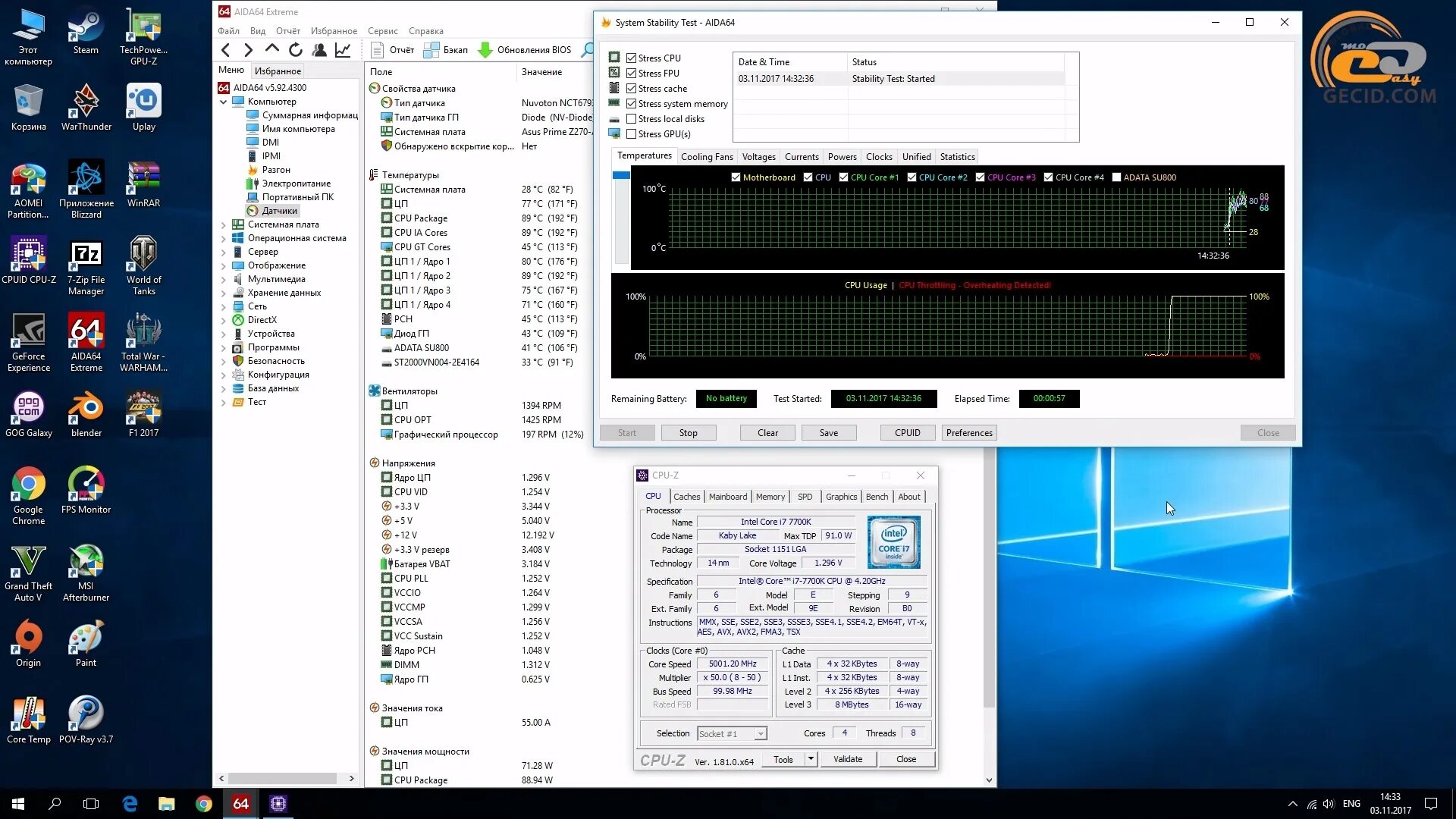Click Save button in stability test
The height and width of the screenshot is (819, 1456).
point(829,433)
